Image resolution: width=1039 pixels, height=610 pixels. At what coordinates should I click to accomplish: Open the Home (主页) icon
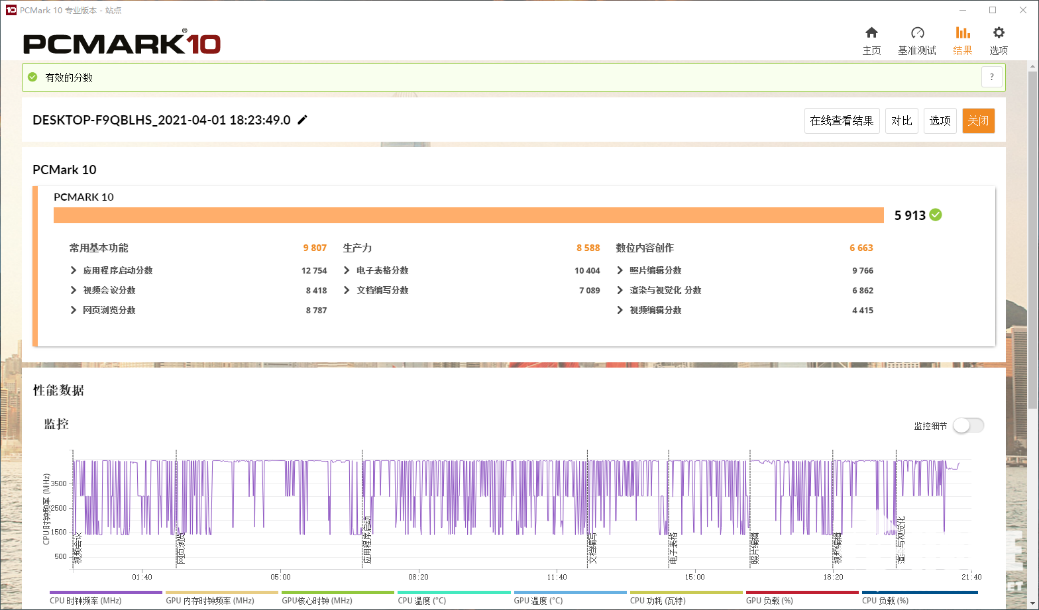871,32
